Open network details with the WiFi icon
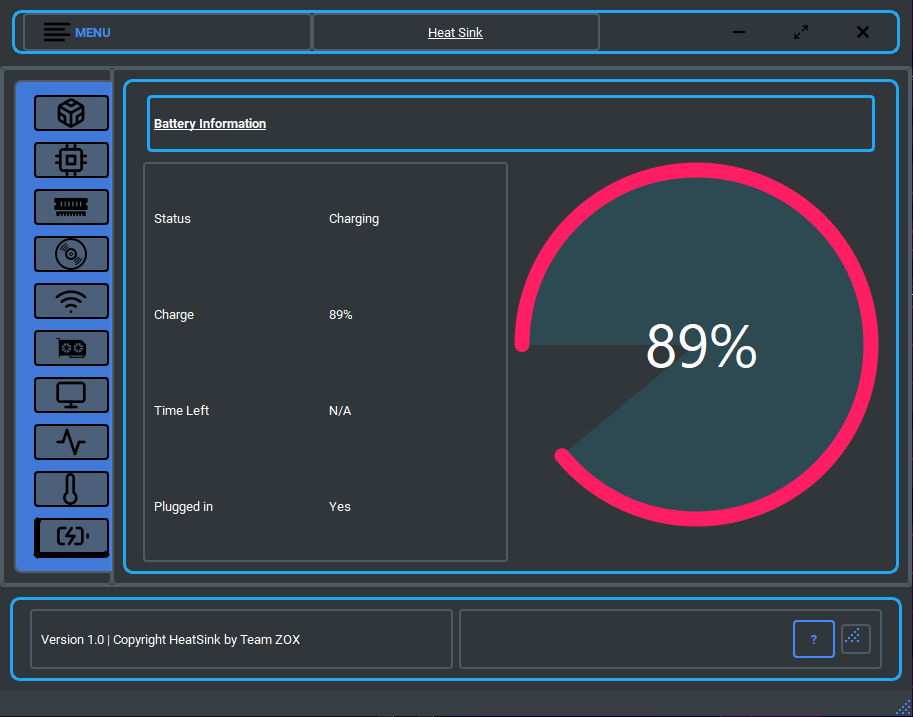 (x=71, y=301)
